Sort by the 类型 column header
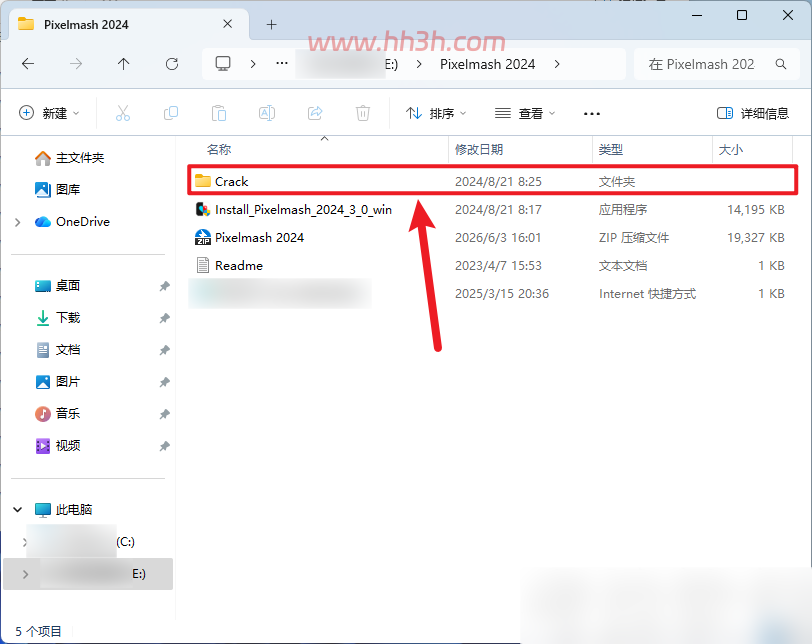Image resolution: width=812 pixels, height=644 pixels. (611, 150)
